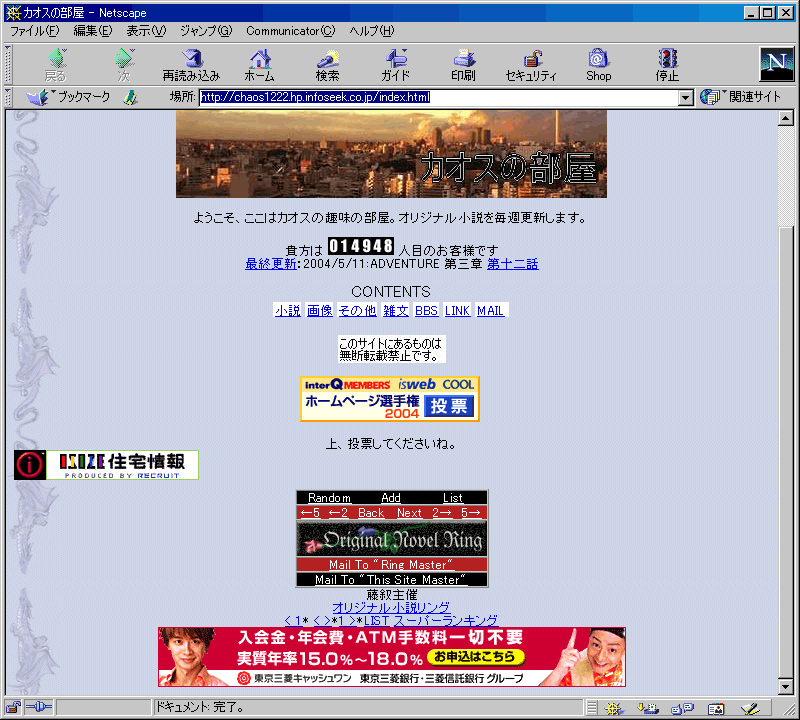Click the Original Novel Ring logo
This screenshot has height=720, width=800.
point(392,539)
